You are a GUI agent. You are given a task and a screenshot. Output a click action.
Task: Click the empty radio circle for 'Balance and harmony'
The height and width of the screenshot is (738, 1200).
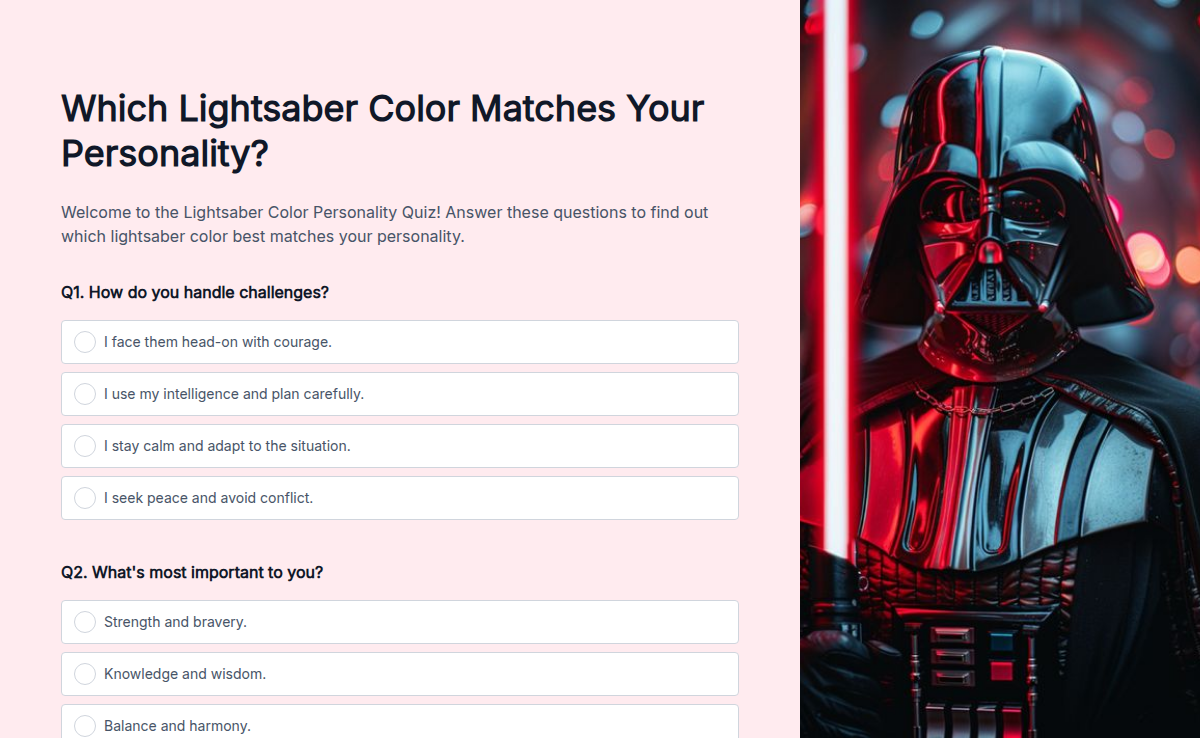(x=85, y=726)
